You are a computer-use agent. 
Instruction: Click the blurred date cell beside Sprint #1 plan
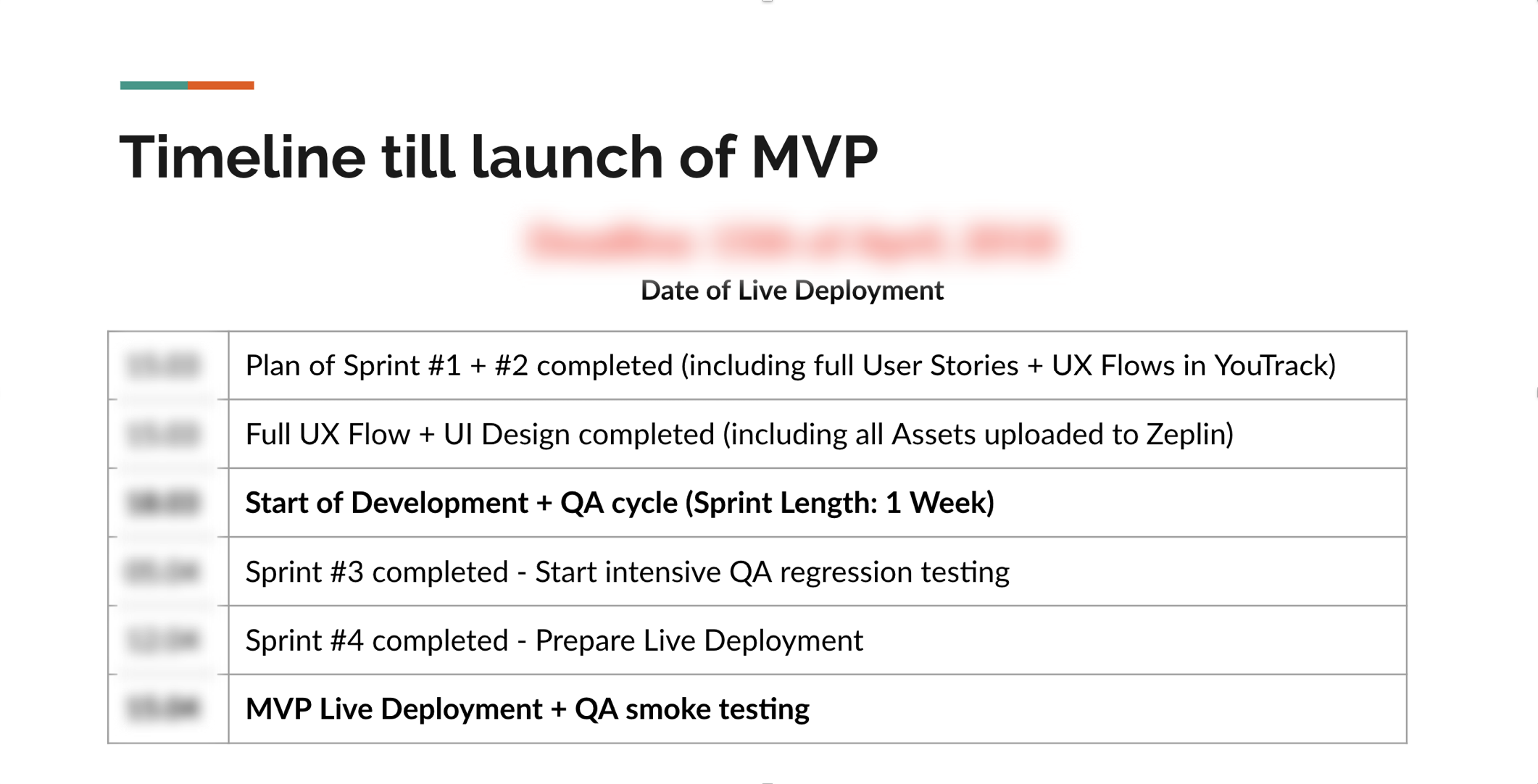[163, 365]
